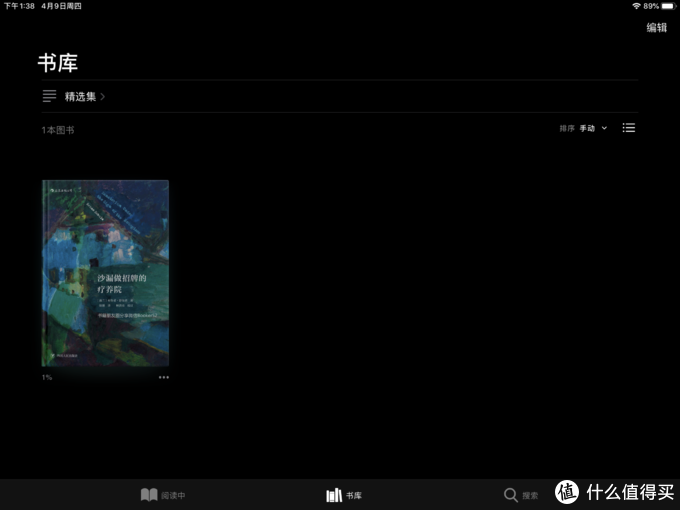The image size is (680, 510).
Task: Tap the 1% reading progress indicator
Action: [x=47, y=377]
